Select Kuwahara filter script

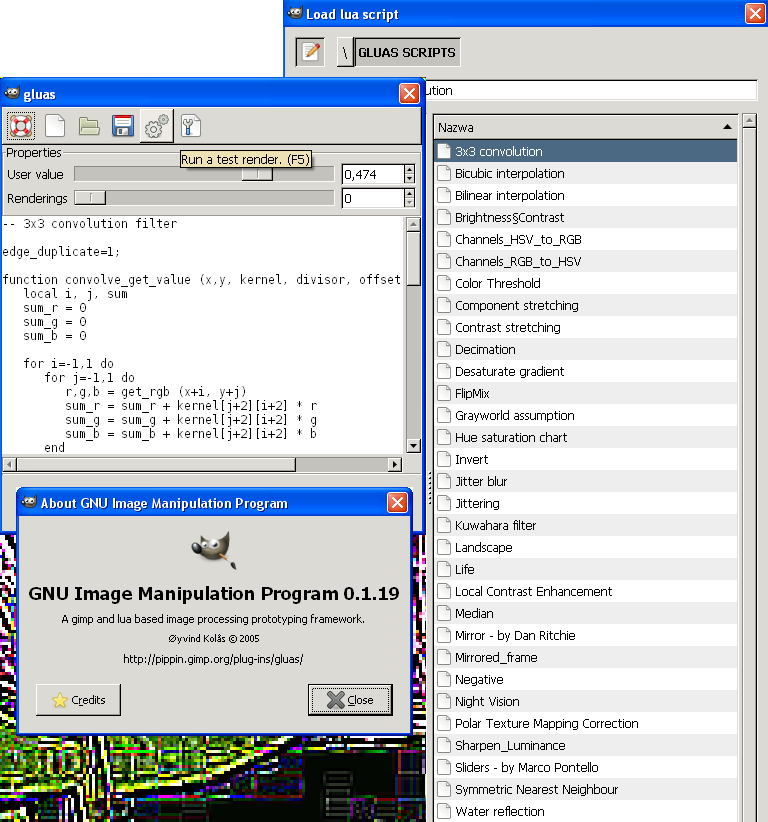pos(585,526)
